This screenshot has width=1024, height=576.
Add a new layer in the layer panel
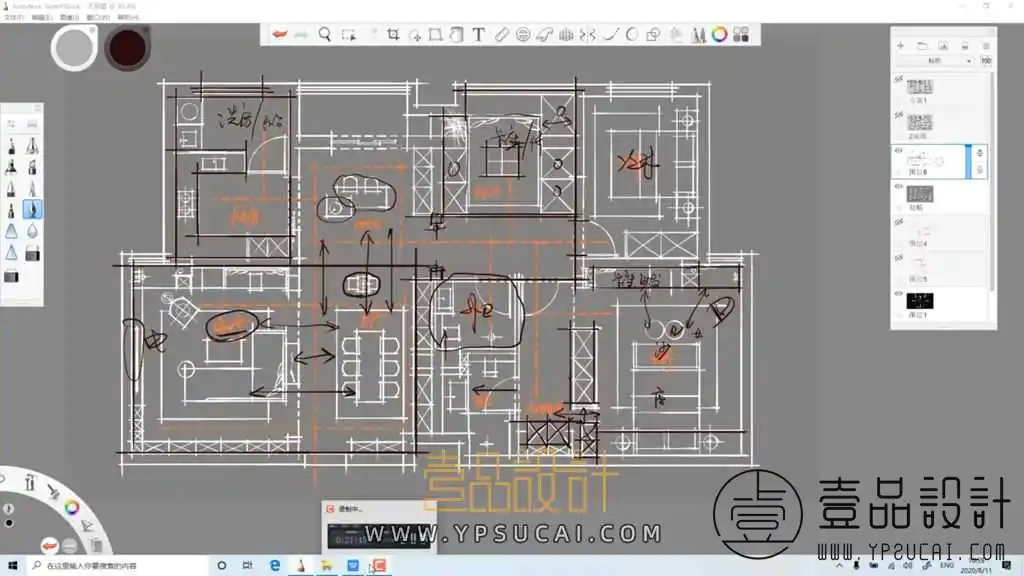pyautogui.click(x=901, y=46)
